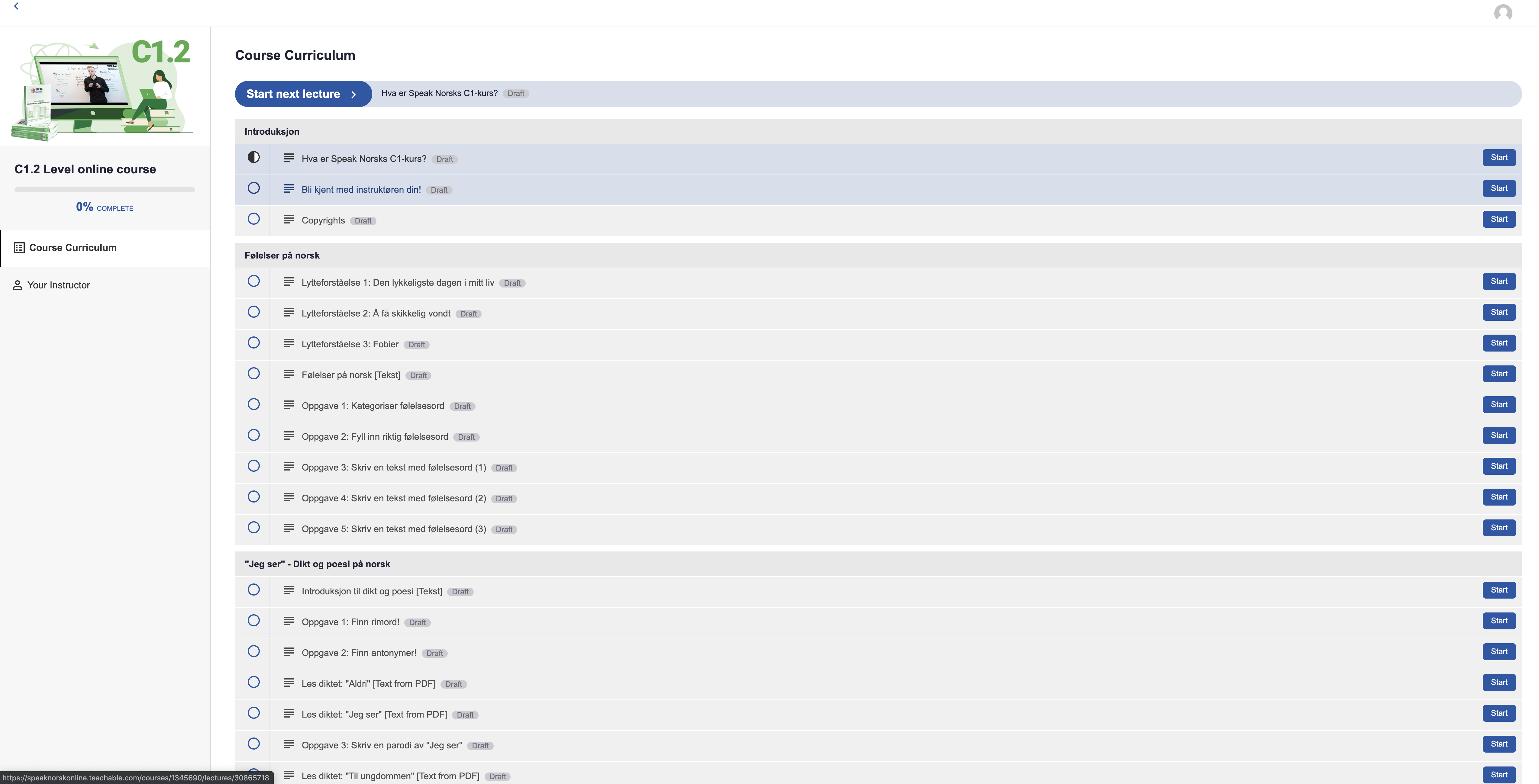Viewport: 1539px width, 784px height.
Task: Click the next lecture title in the blue banner
Action: point(439,93)
